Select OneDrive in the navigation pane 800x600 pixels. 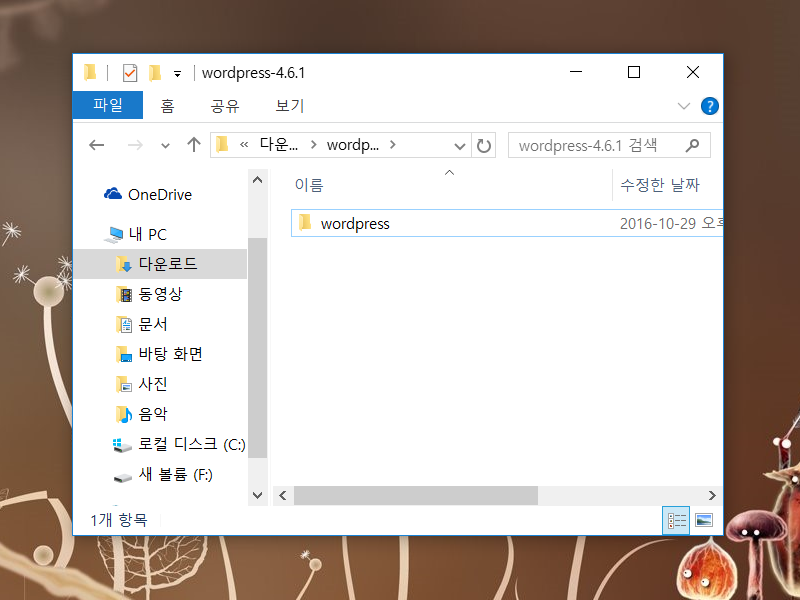point(160,194)
